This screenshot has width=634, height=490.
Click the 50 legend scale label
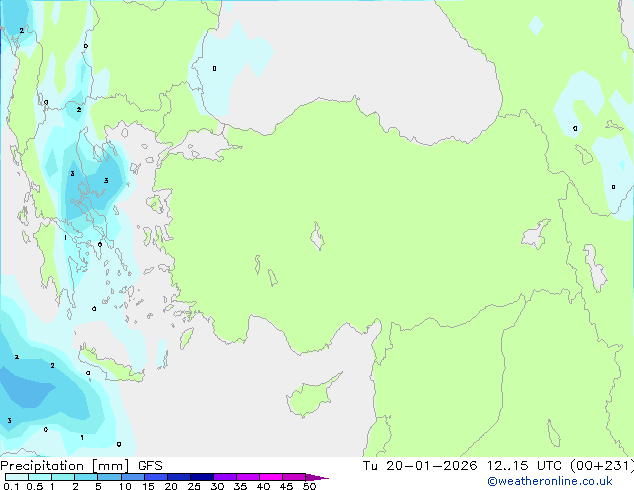click(309, 486)
